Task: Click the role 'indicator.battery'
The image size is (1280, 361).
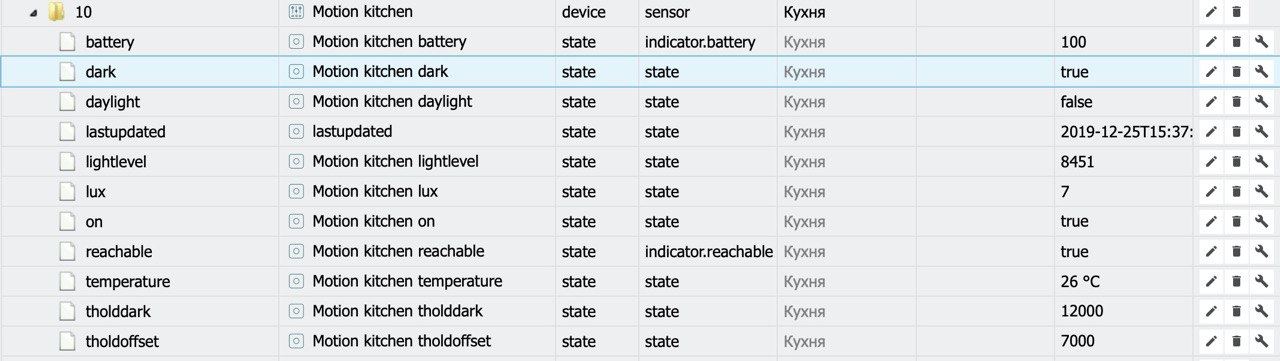Action: 700,42
